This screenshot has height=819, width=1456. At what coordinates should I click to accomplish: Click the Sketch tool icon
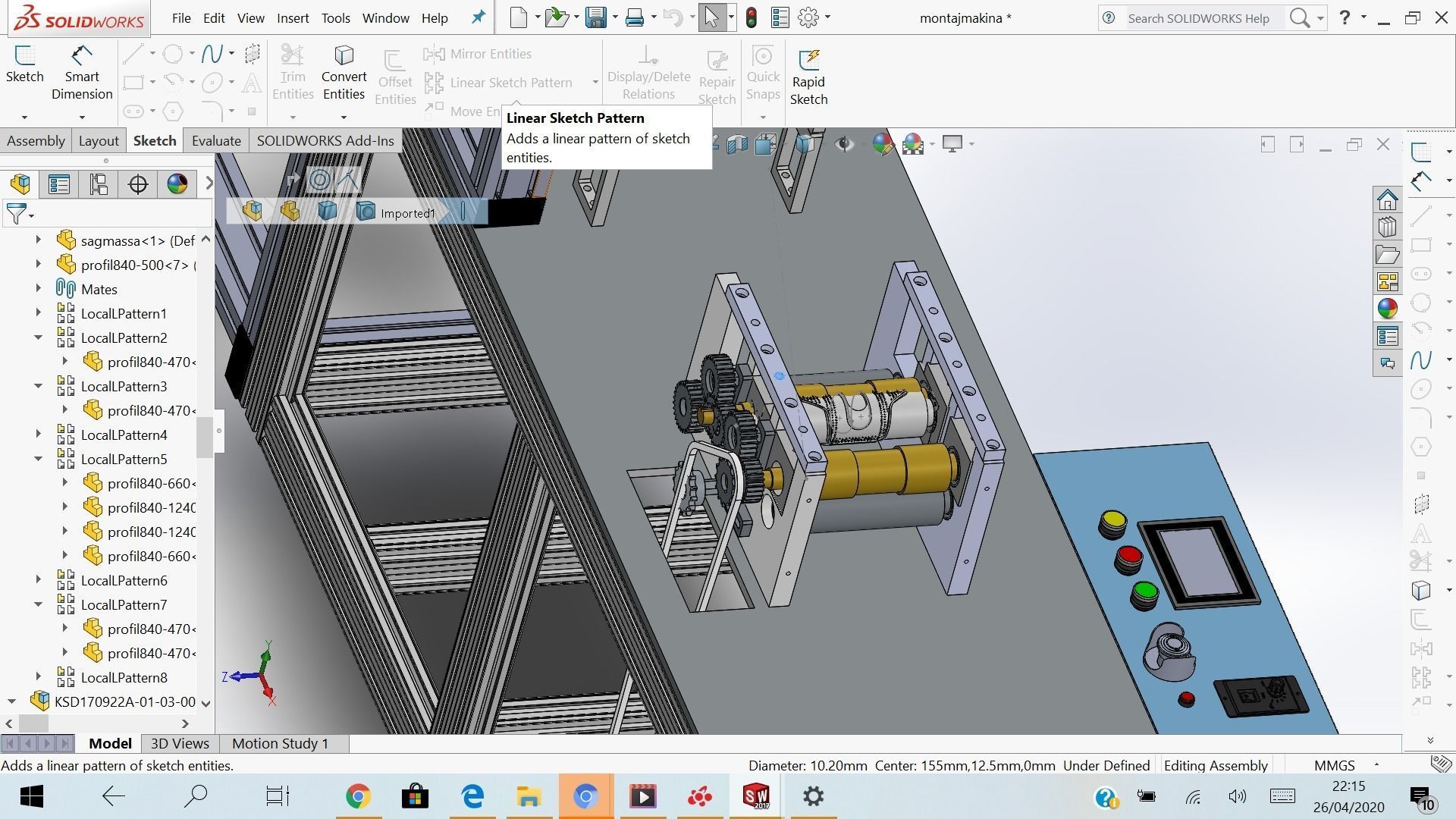pos(24,64)
